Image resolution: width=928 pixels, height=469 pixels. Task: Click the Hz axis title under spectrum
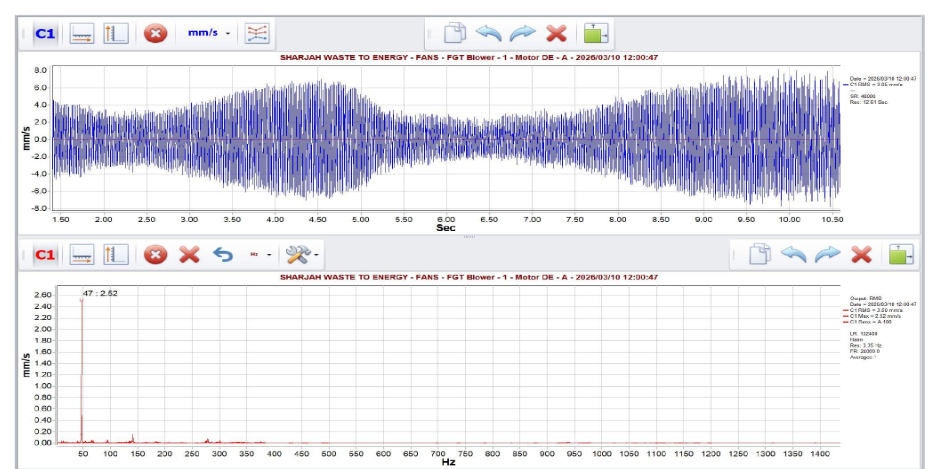(449, 462)
